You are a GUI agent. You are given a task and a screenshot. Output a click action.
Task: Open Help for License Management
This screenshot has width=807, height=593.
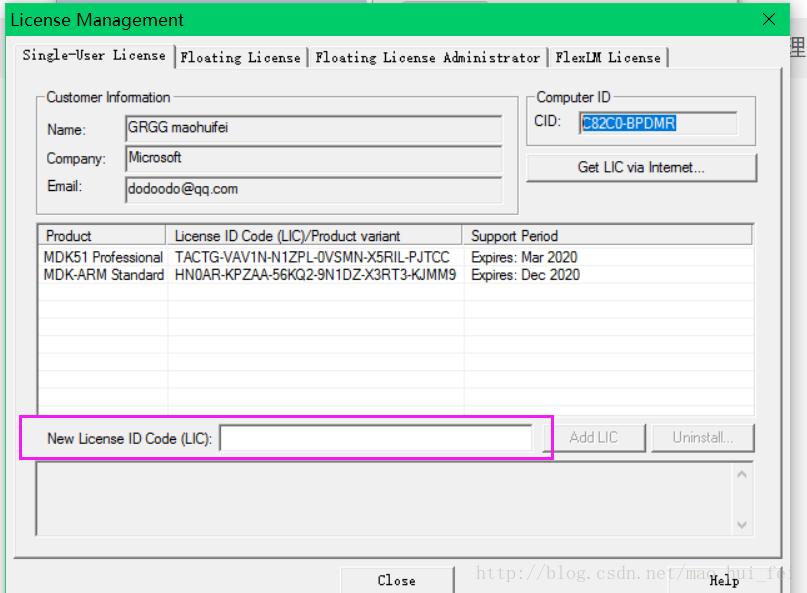[724, 580]
